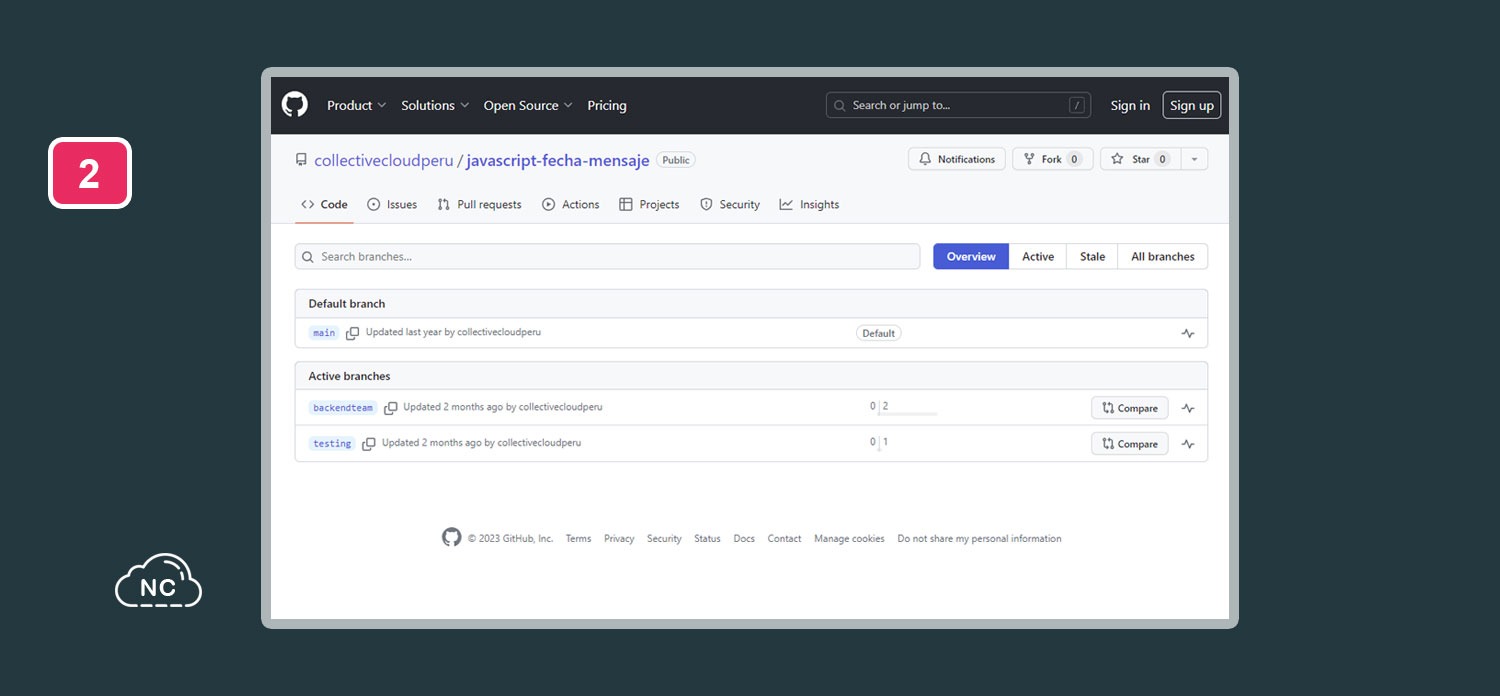This screenshot has width=1500, height=696.
Task: Switch to the Pull requests tab
Action: point(479,204)
